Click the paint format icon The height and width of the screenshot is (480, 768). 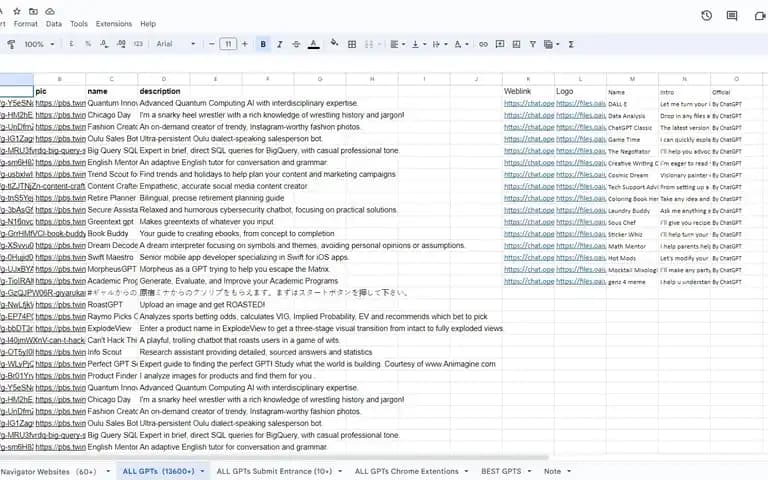(11, 44)
